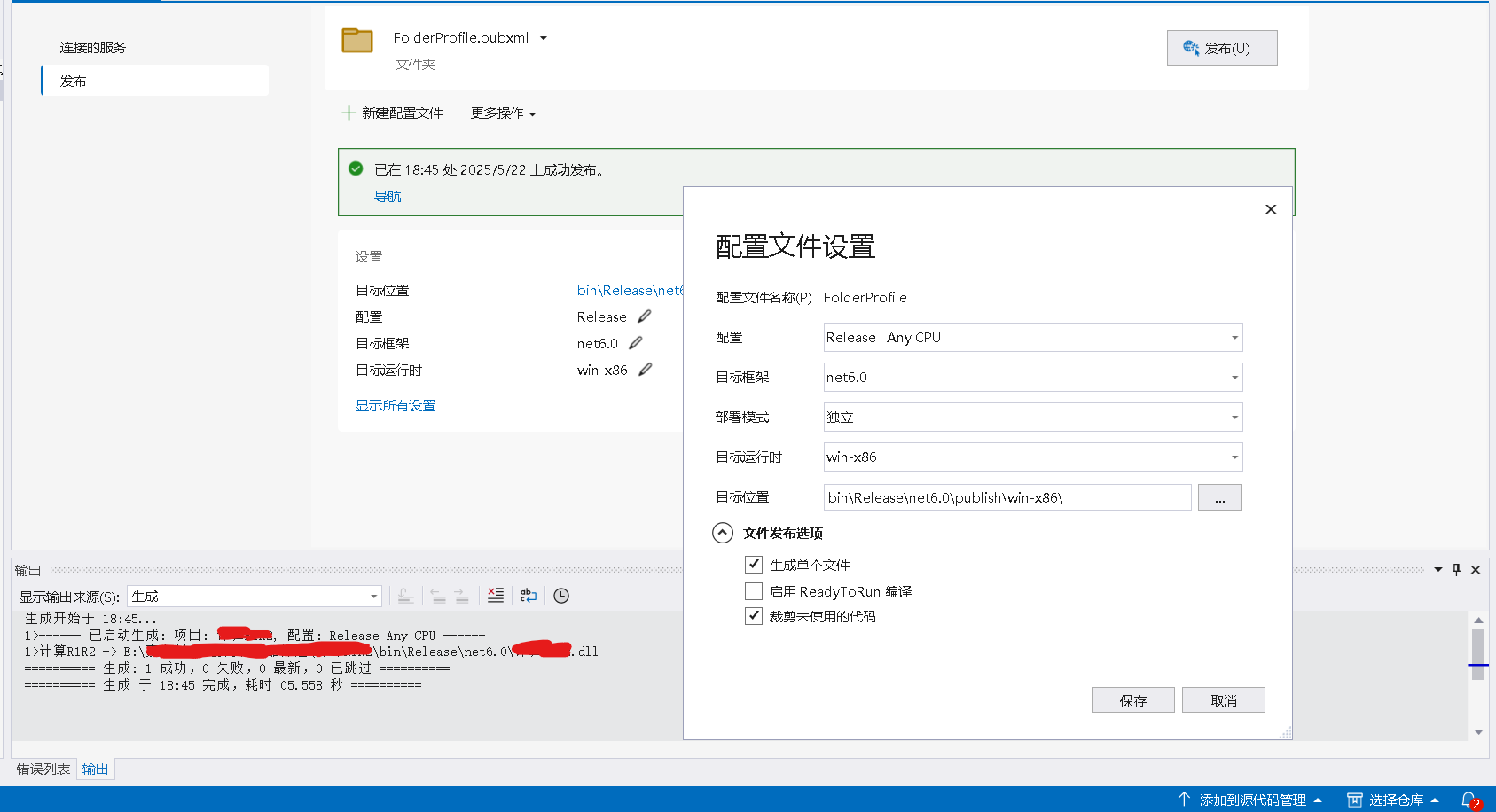Switch to the 错误列表 tab
Viewport: 1496px width, 812px height.
pyautogui.click(x=43, y=769)
